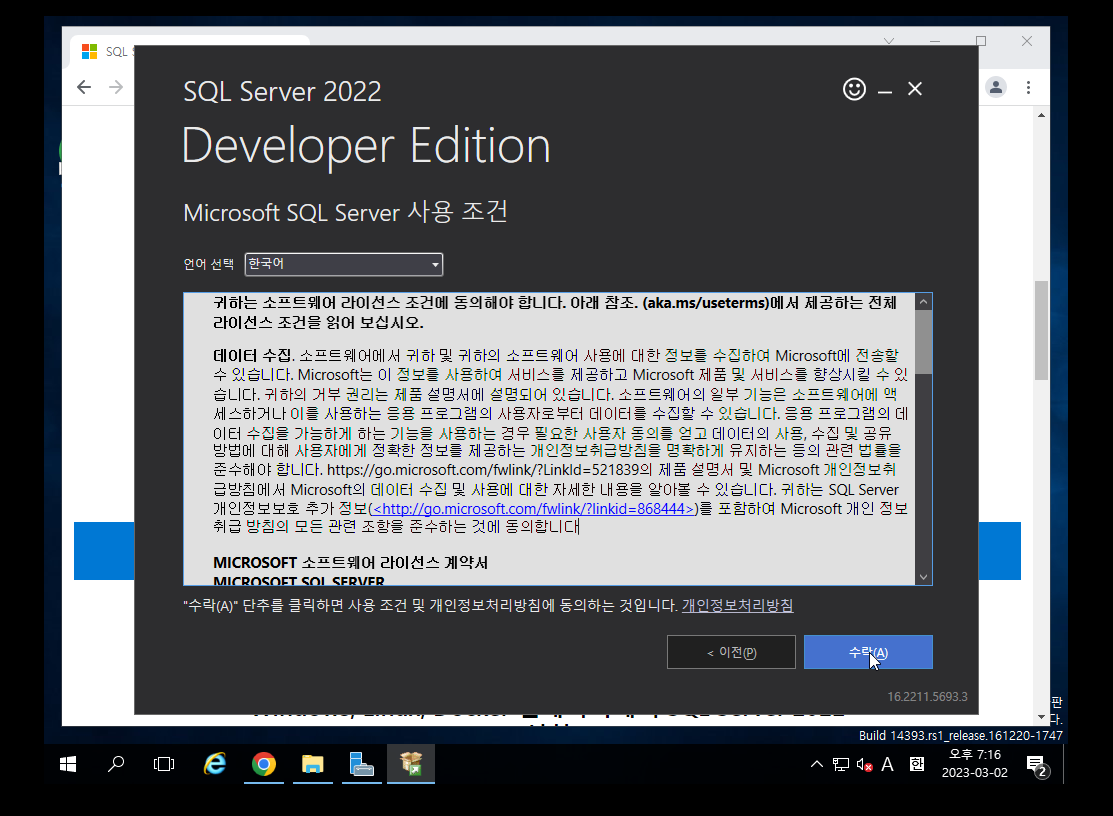Maximize the Chrome browser window

(x=981, y=41)
